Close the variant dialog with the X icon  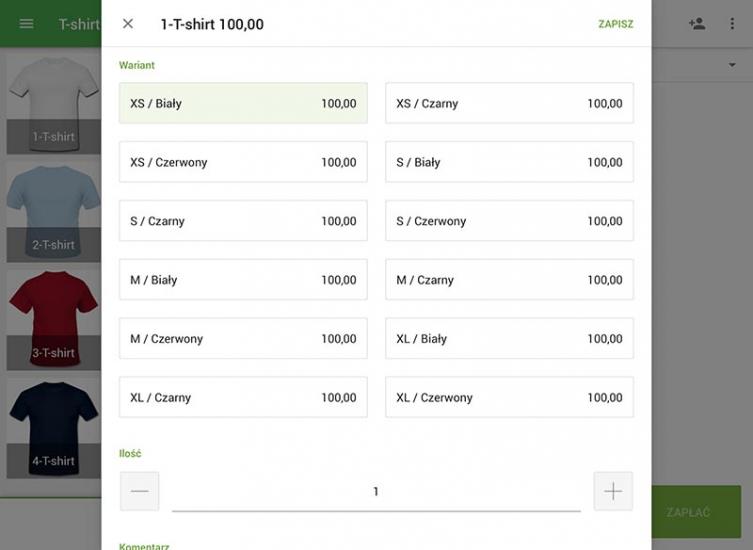click(128, 24)
